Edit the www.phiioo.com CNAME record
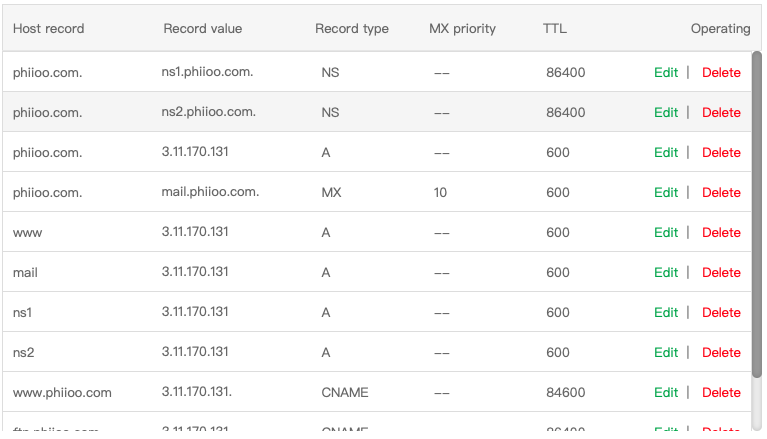 coord(665,392)
